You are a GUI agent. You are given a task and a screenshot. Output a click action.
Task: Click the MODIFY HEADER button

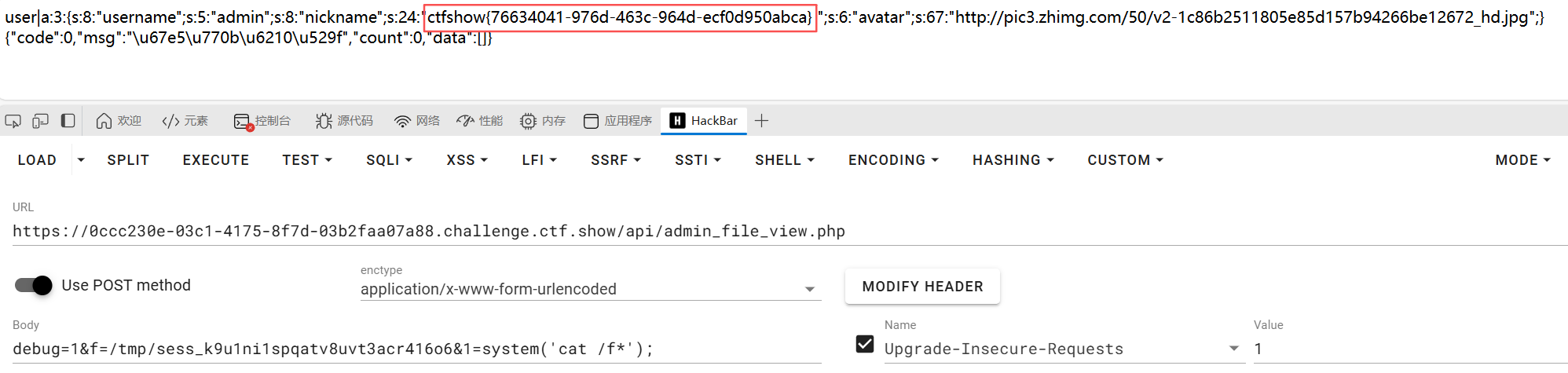click(922, 287)
